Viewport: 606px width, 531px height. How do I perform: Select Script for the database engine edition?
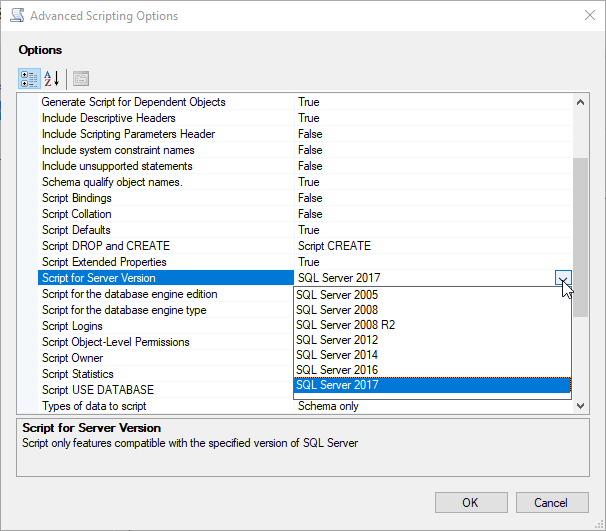[x=166, y=294]
